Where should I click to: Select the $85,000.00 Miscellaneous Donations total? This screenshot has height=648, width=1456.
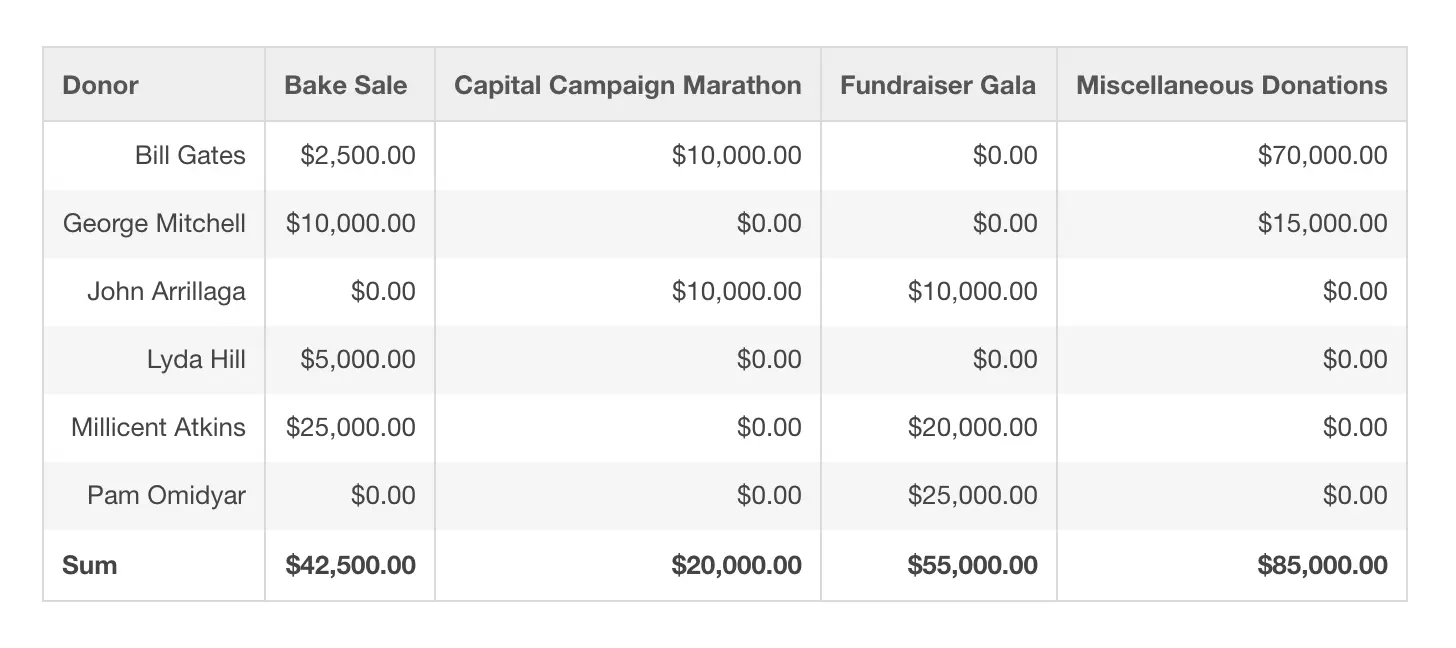pos(1322,565)
